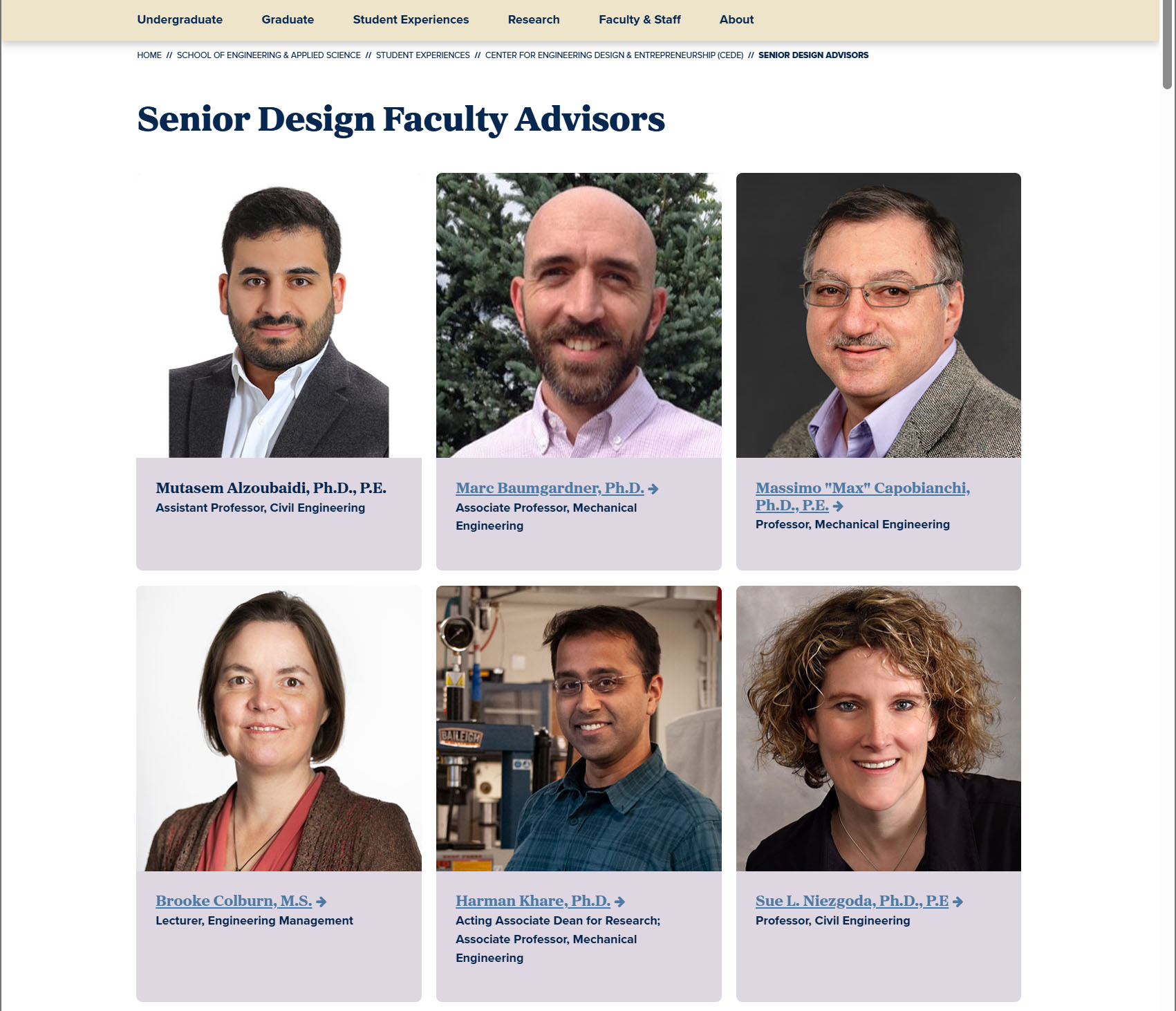Click arrow icon beside Marc Baumgardner's name

click(x=653, y=489)
